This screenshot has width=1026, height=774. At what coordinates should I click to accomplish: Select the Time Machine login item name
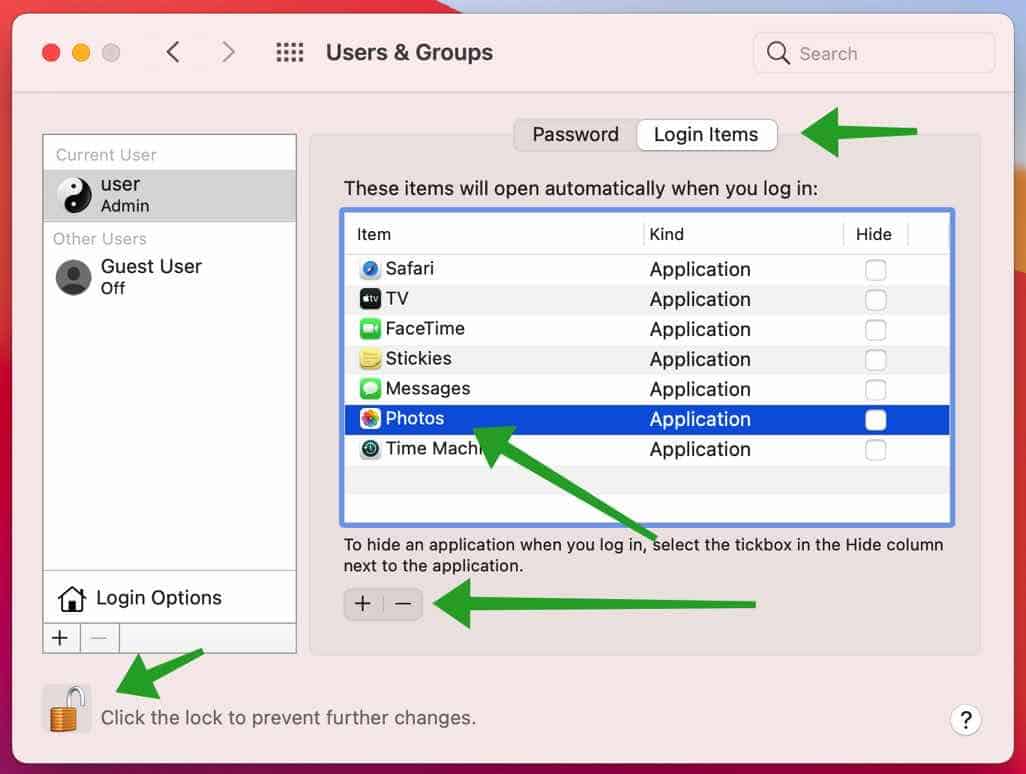click(x=433, y=449)
